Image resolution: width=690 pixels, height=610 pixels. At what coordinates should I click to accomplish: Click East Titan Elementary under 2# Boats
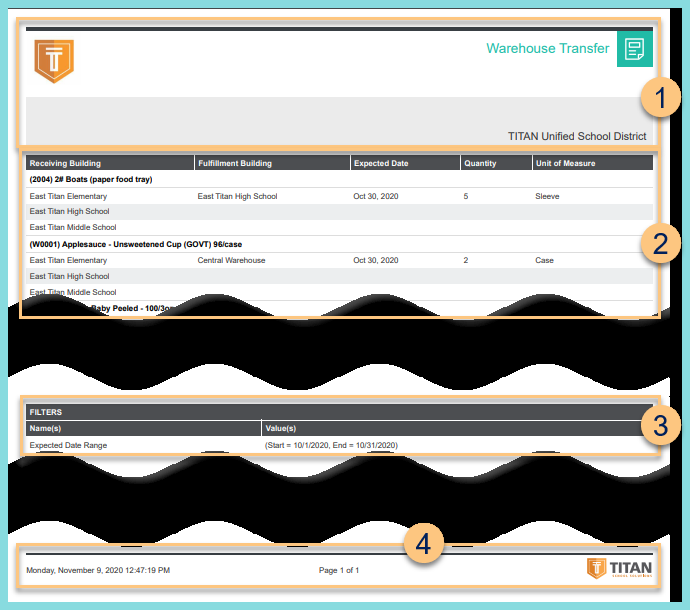click(x=68, y=196)
